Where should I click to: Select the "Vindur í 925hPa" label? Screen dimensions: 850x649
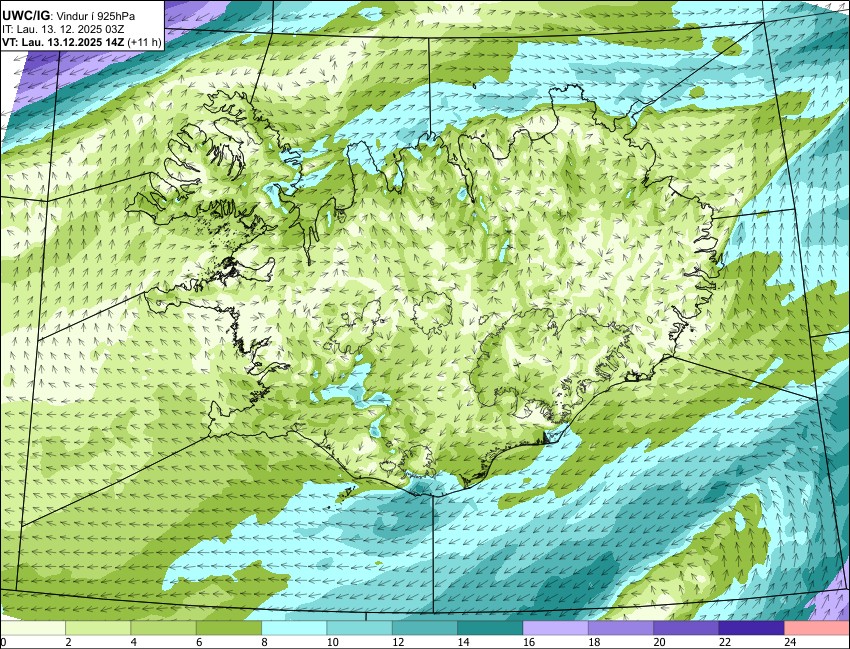tap(95, 17)
